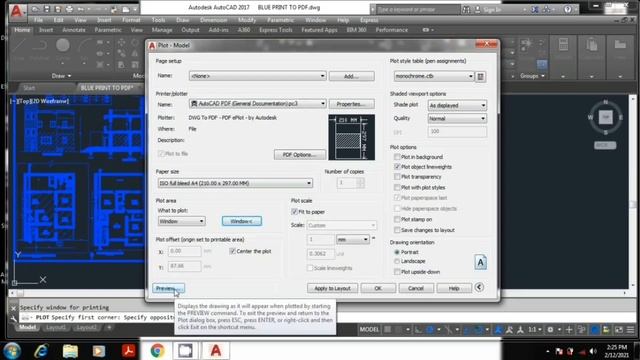Screen dimensions: 640x360
Task: Open printer Properties button
Action: pos(351,104)
